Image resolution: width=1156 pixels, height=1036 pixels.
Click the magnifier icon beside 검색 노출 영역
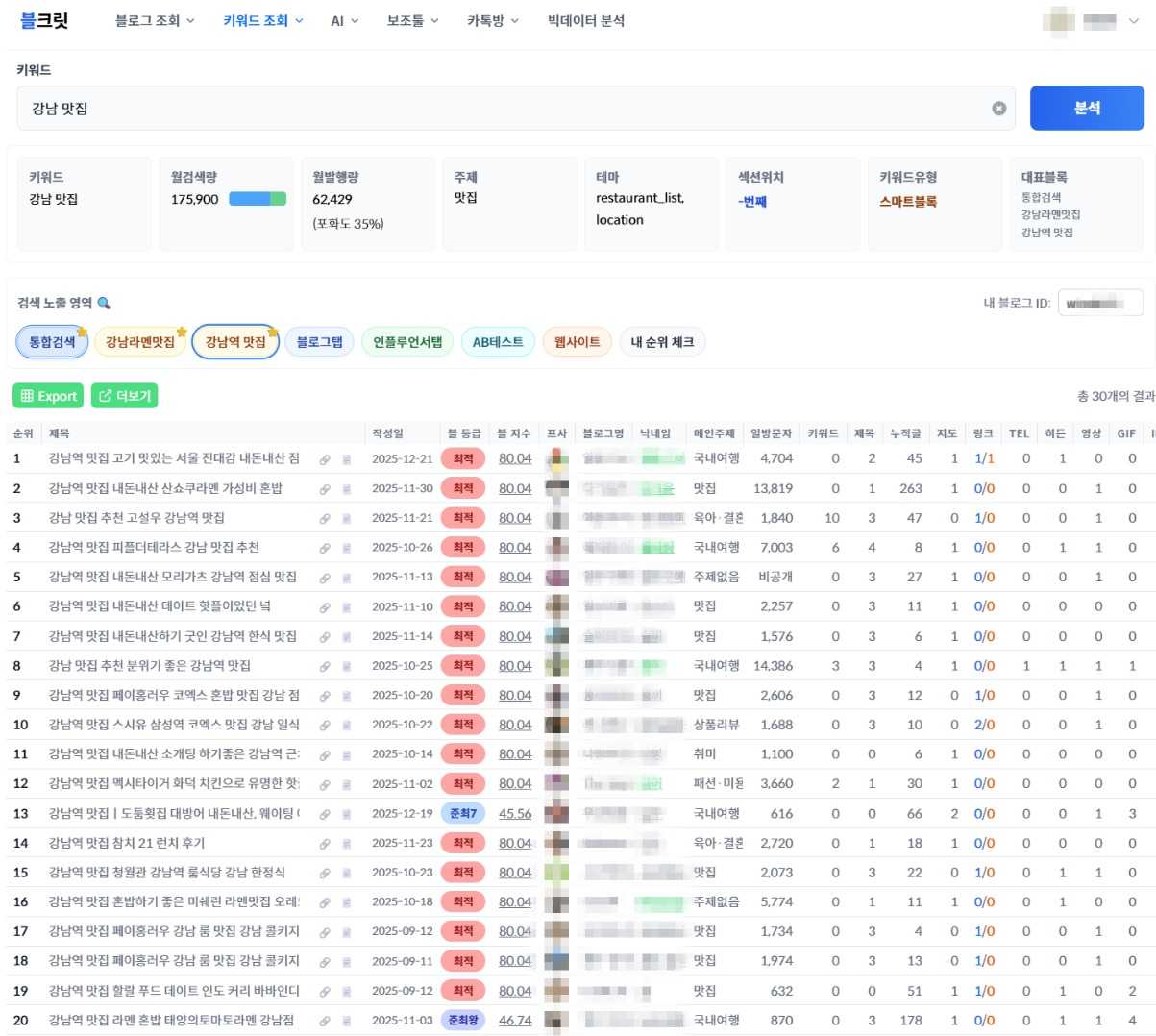pos(104,304)
